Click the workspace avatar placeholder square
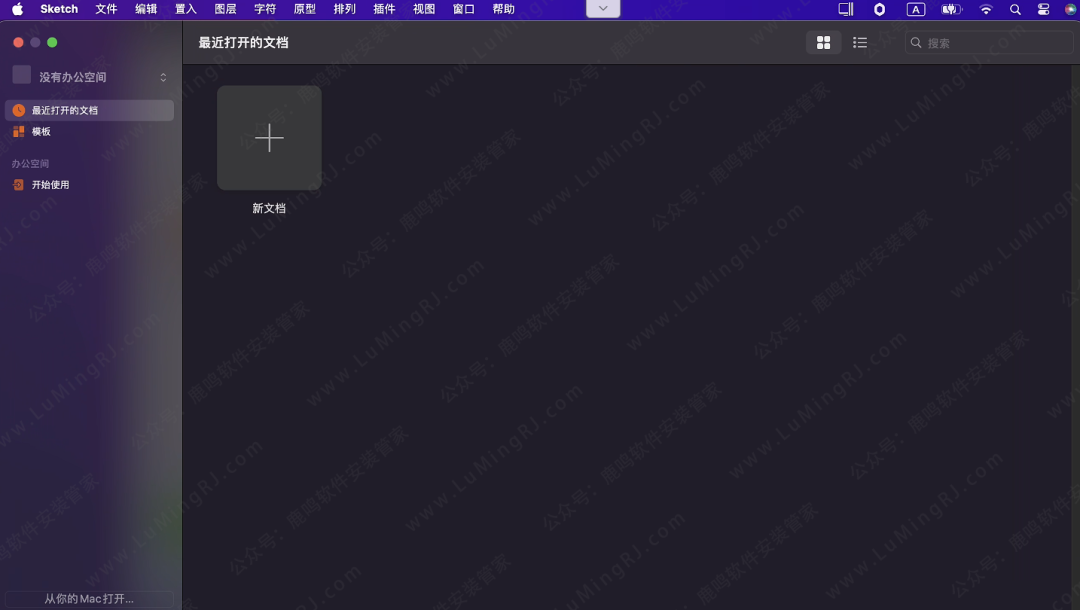This screenshot has height=610, width=1080. [21, 74]
